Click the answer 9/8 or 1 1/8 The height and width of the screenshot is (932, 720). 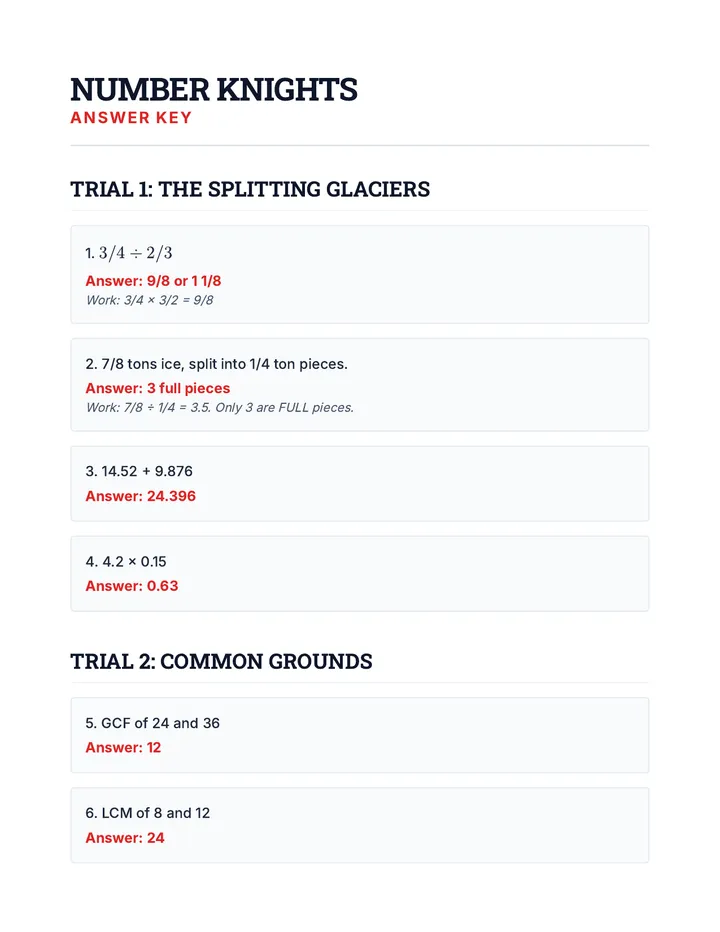tap(153, 281)
